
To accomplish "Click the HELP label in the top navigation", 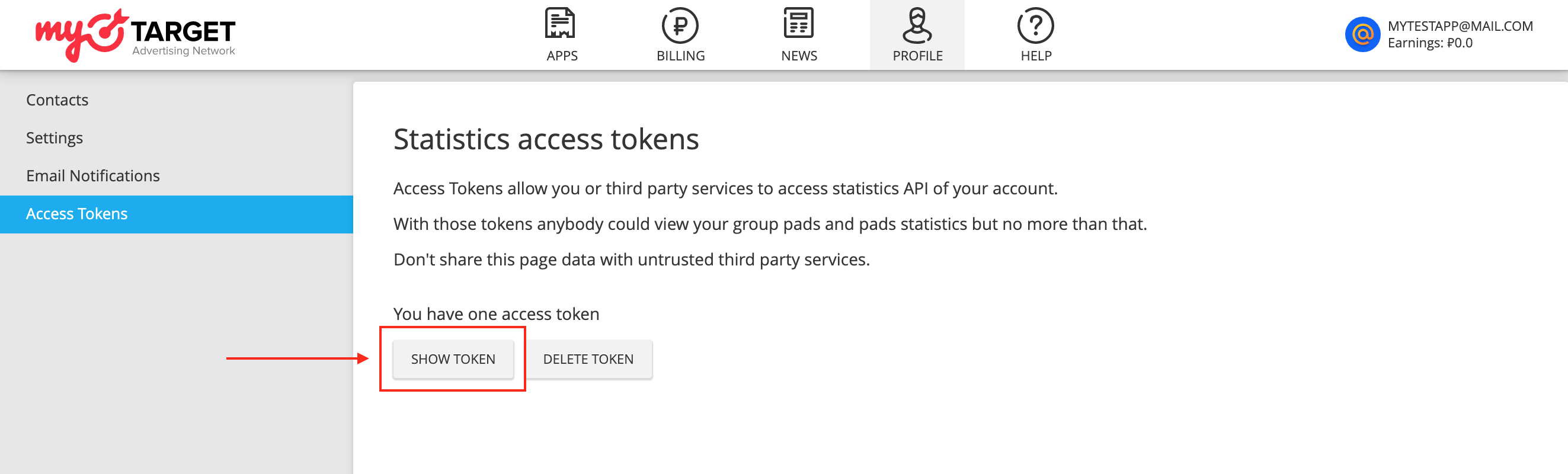I will point(1035,56).
